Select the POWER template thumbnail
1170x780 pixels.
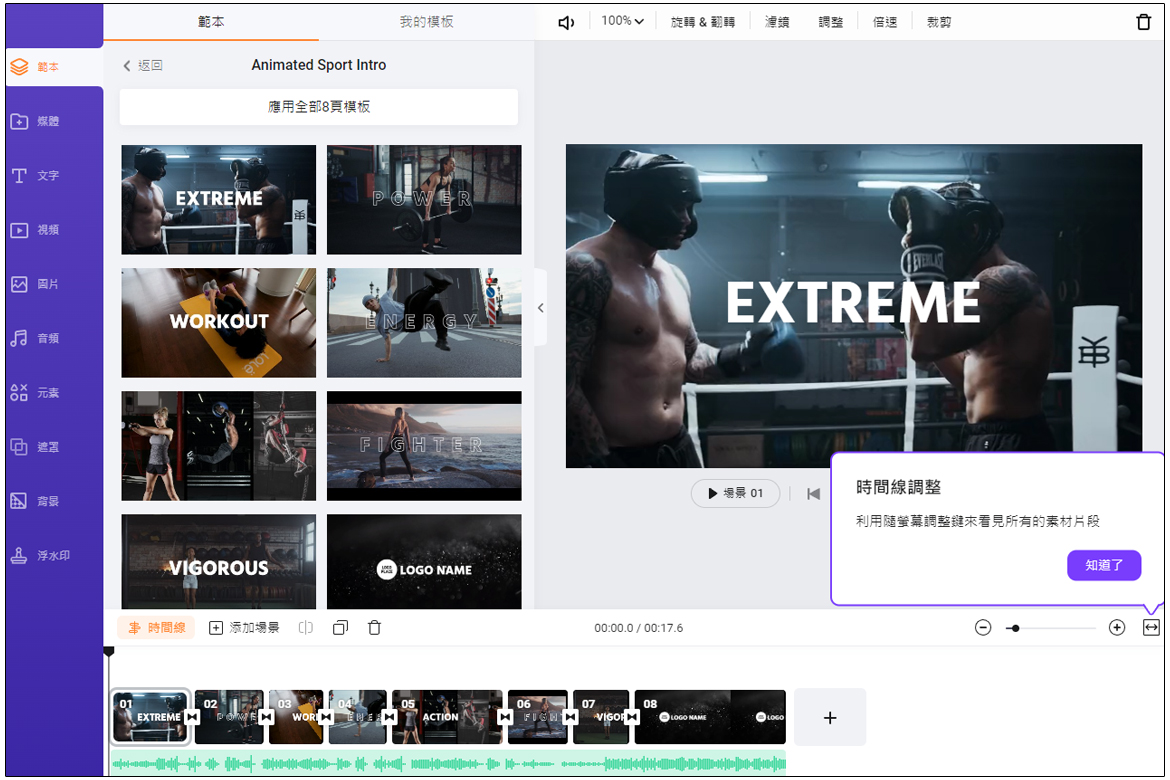pos(424,199)
